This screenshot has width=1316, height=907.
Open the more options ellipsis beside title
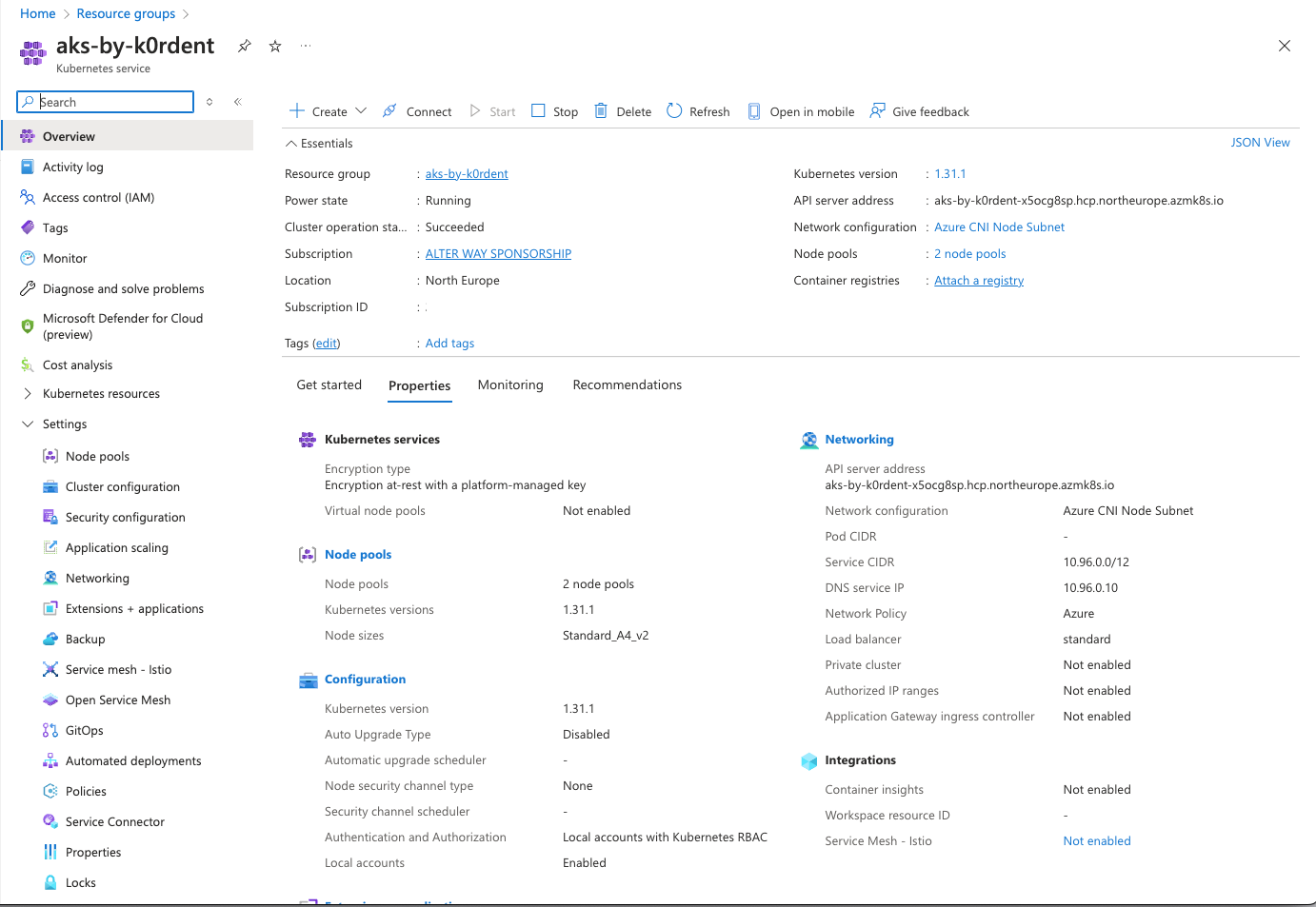click(306, 46)
